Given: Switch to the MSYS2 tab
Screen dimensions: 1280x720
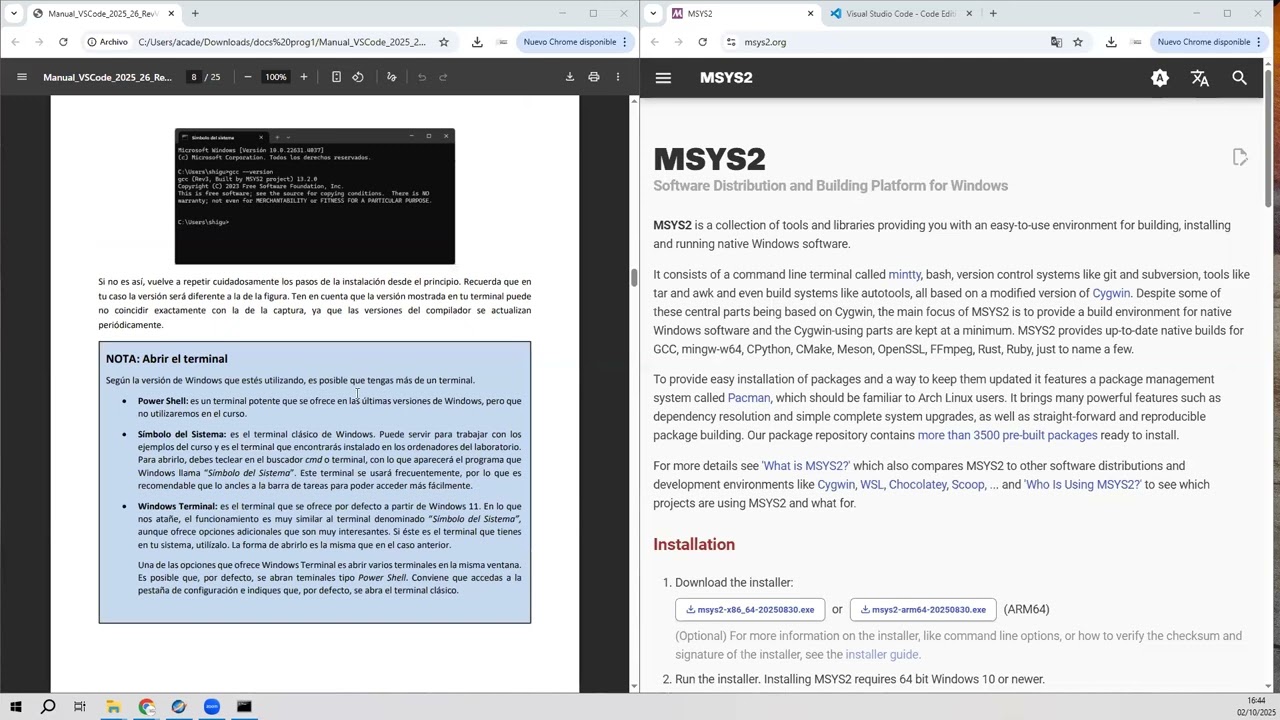Looking at the screenshot, I should point(742,14).
